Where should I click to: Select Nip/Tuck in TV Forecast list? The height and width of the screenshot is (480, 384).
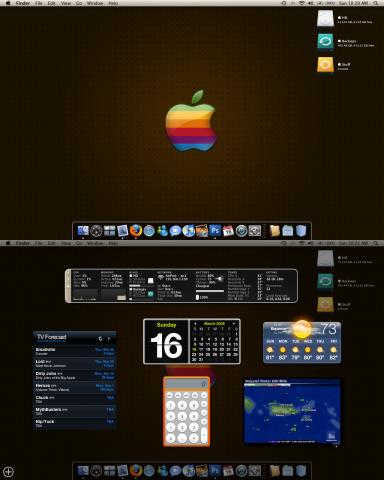click(x=75, y=423)
